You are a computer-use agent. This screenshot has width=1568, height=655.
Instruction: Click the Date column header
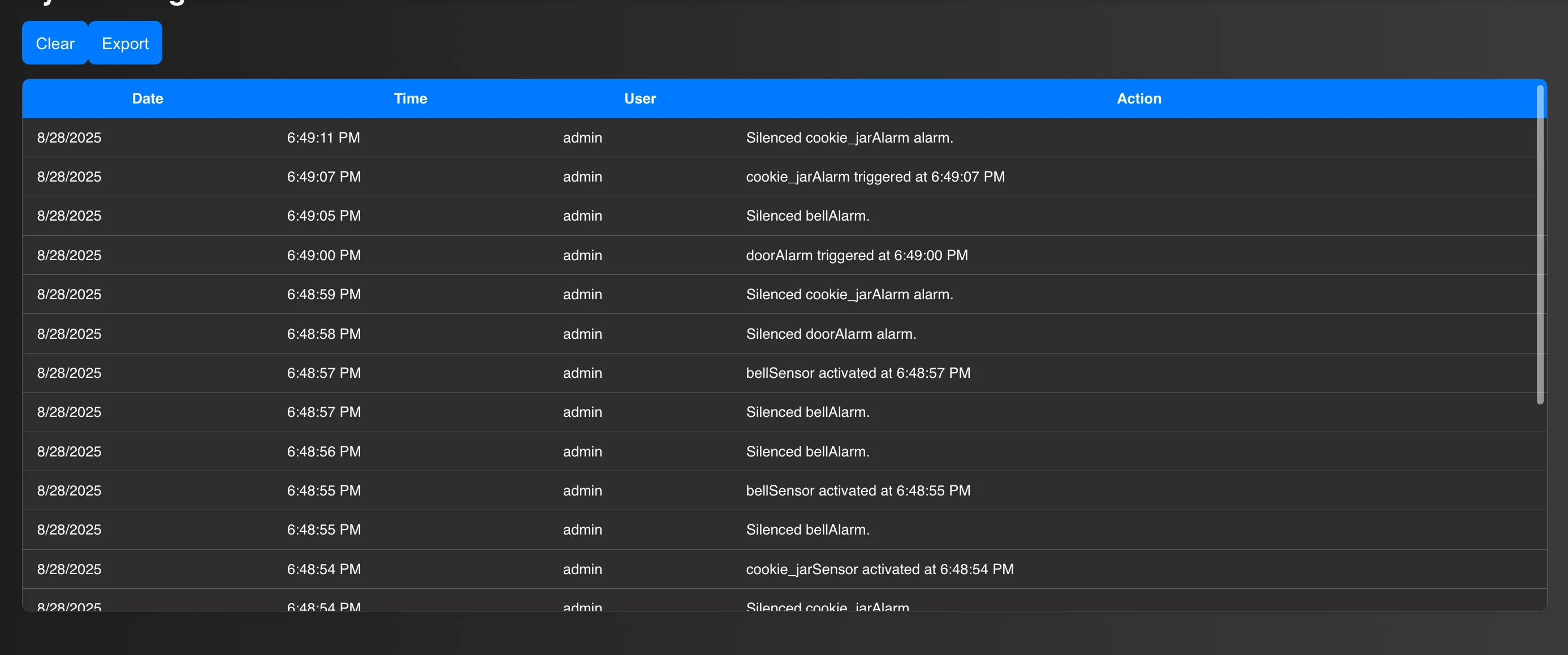[148, 98]
